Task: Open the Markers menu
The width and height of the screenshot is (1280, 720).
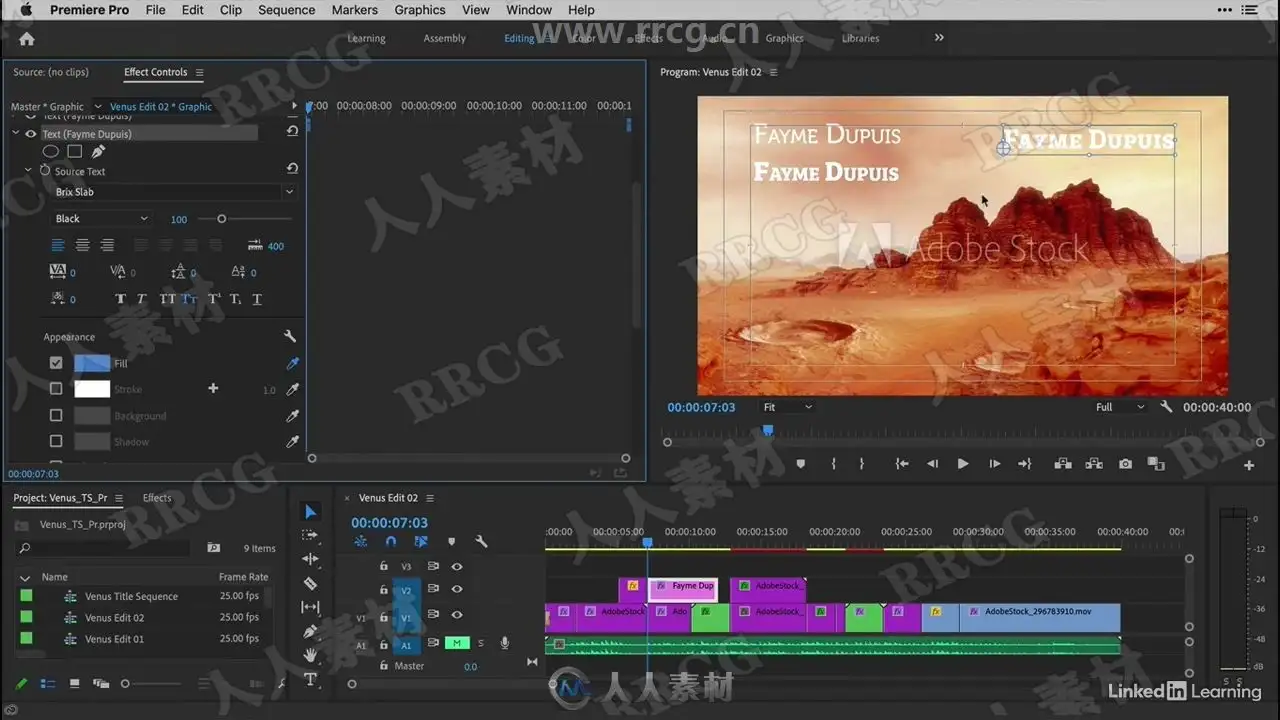Action: pos(355,10)
